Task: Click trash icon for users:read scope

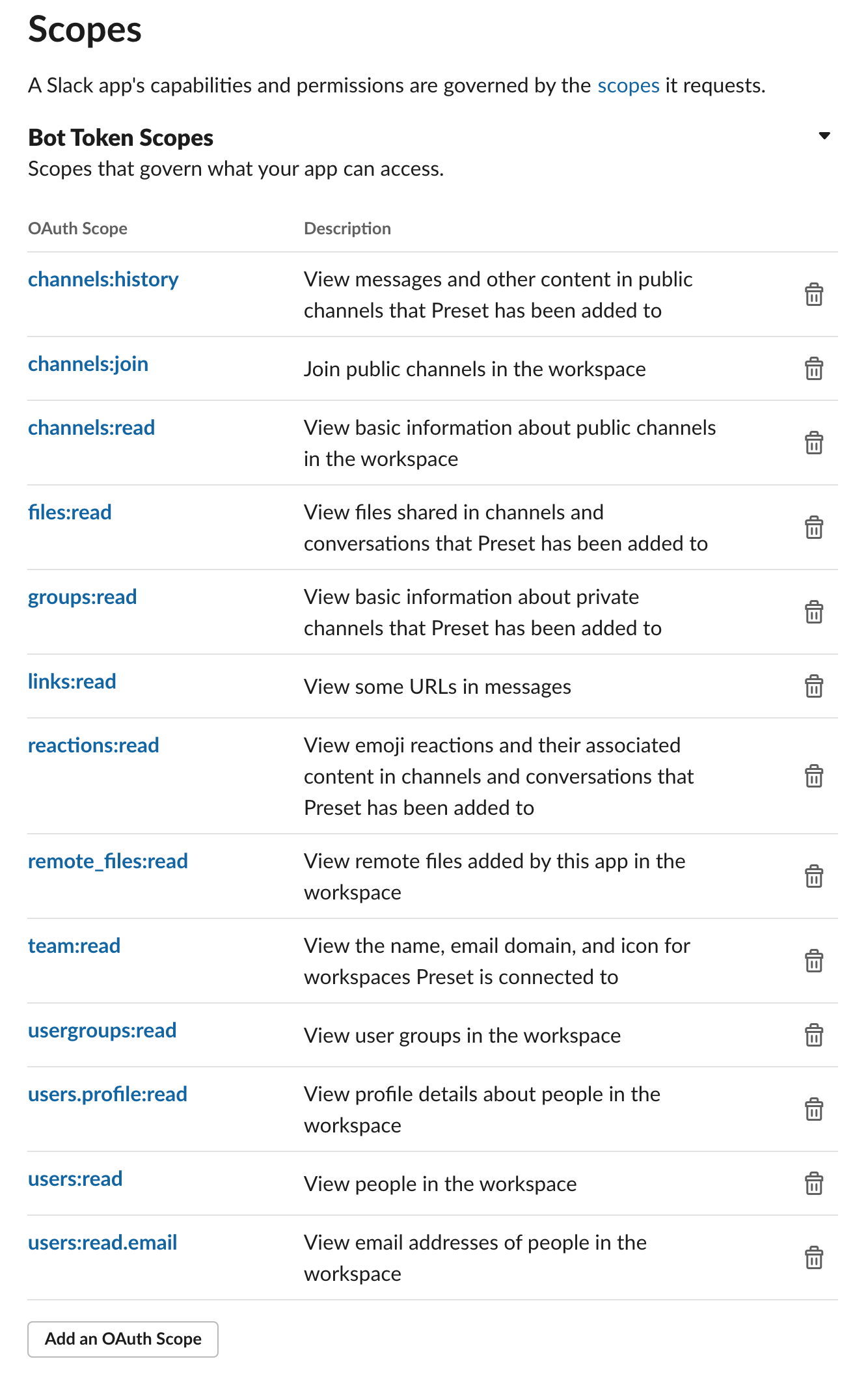Action: (814, 1184)
